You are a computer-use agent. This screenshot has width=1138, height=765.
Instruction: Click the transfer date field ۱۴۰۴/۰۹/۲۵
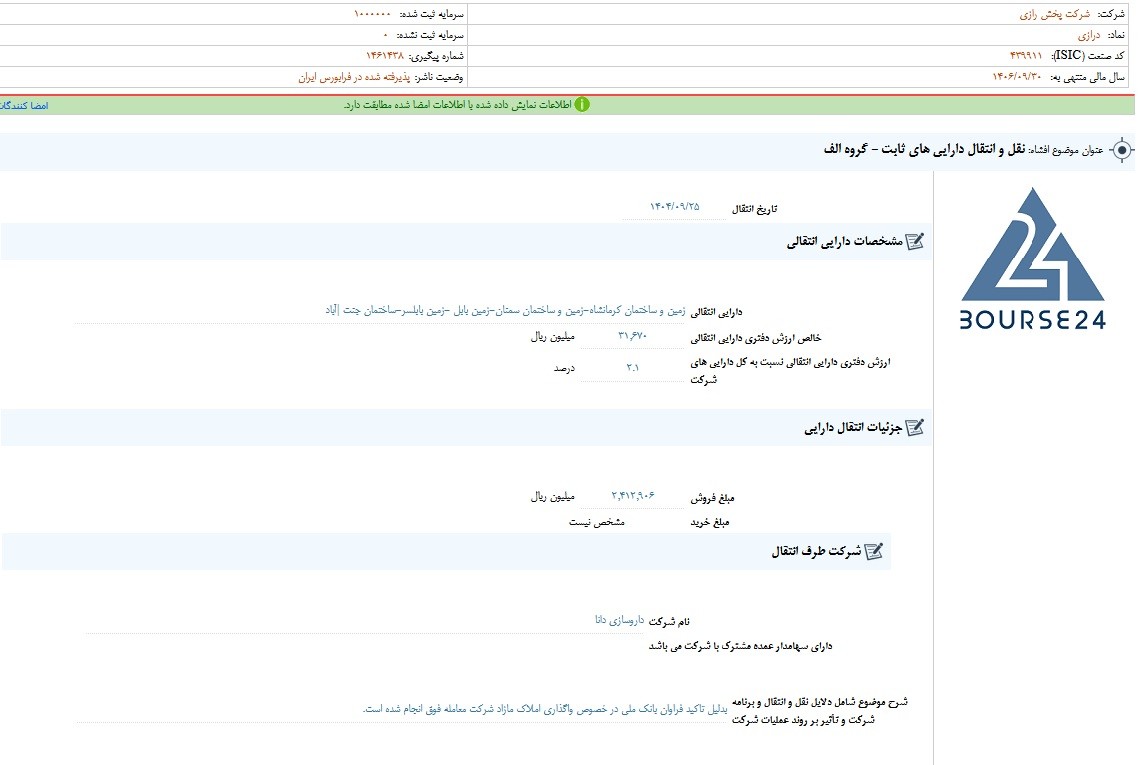674,207
